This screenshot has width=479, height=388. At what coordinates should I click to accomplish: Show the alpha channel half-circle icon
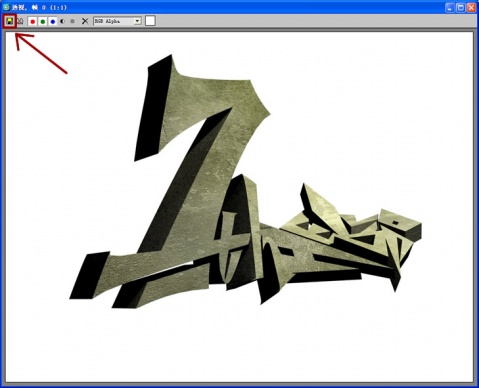pyautogui.click(x=62, y=21)
